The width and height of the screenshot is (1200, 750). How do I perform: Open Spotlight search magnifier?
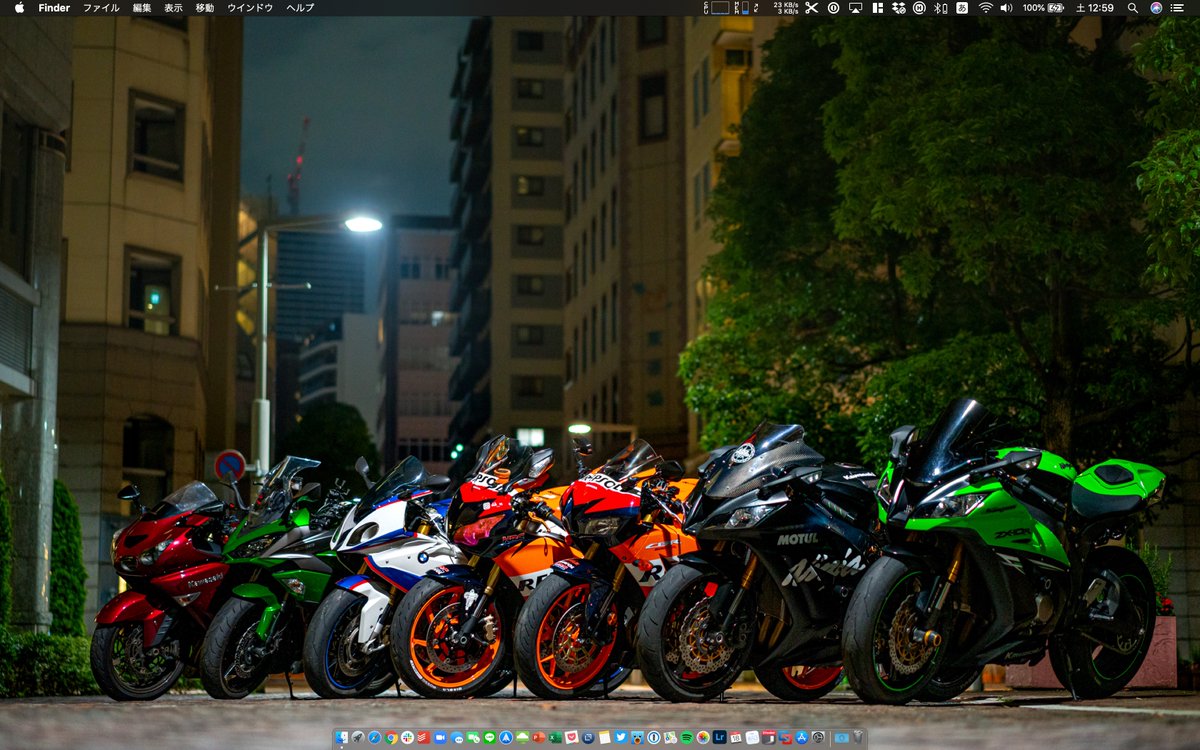1133,7
